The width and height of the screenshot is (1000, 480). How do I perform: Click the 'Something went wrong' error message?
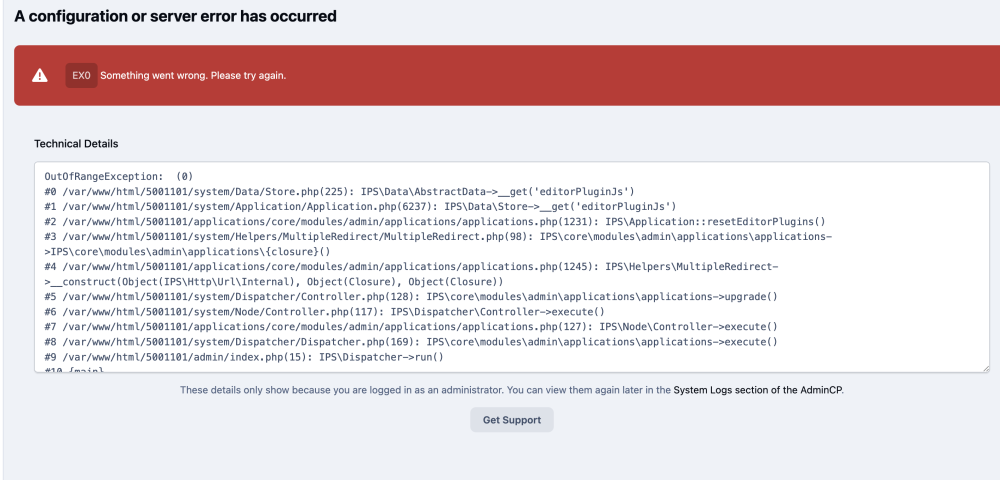(193, 75)
